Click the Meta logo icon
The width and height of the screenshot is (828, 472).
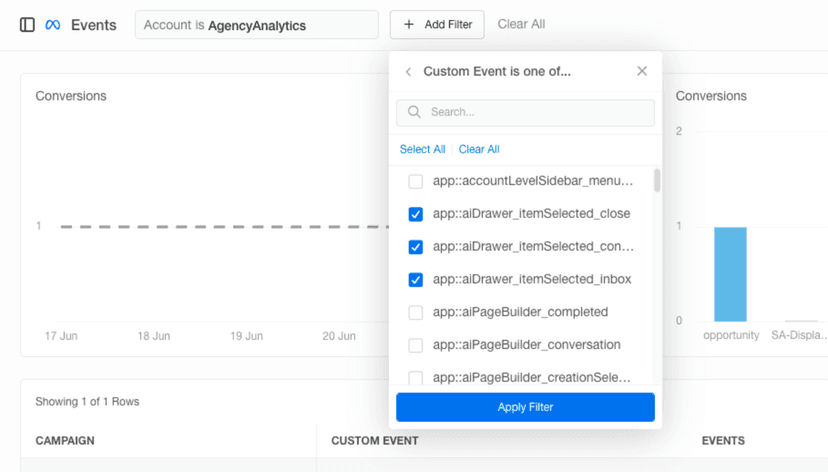(53, 25)
